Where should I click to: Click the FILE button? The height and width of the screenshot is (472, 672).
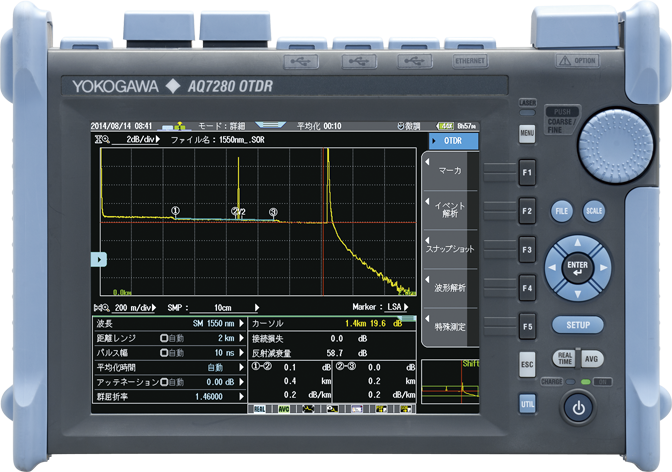pyautogui.click(x=561, y=211)
